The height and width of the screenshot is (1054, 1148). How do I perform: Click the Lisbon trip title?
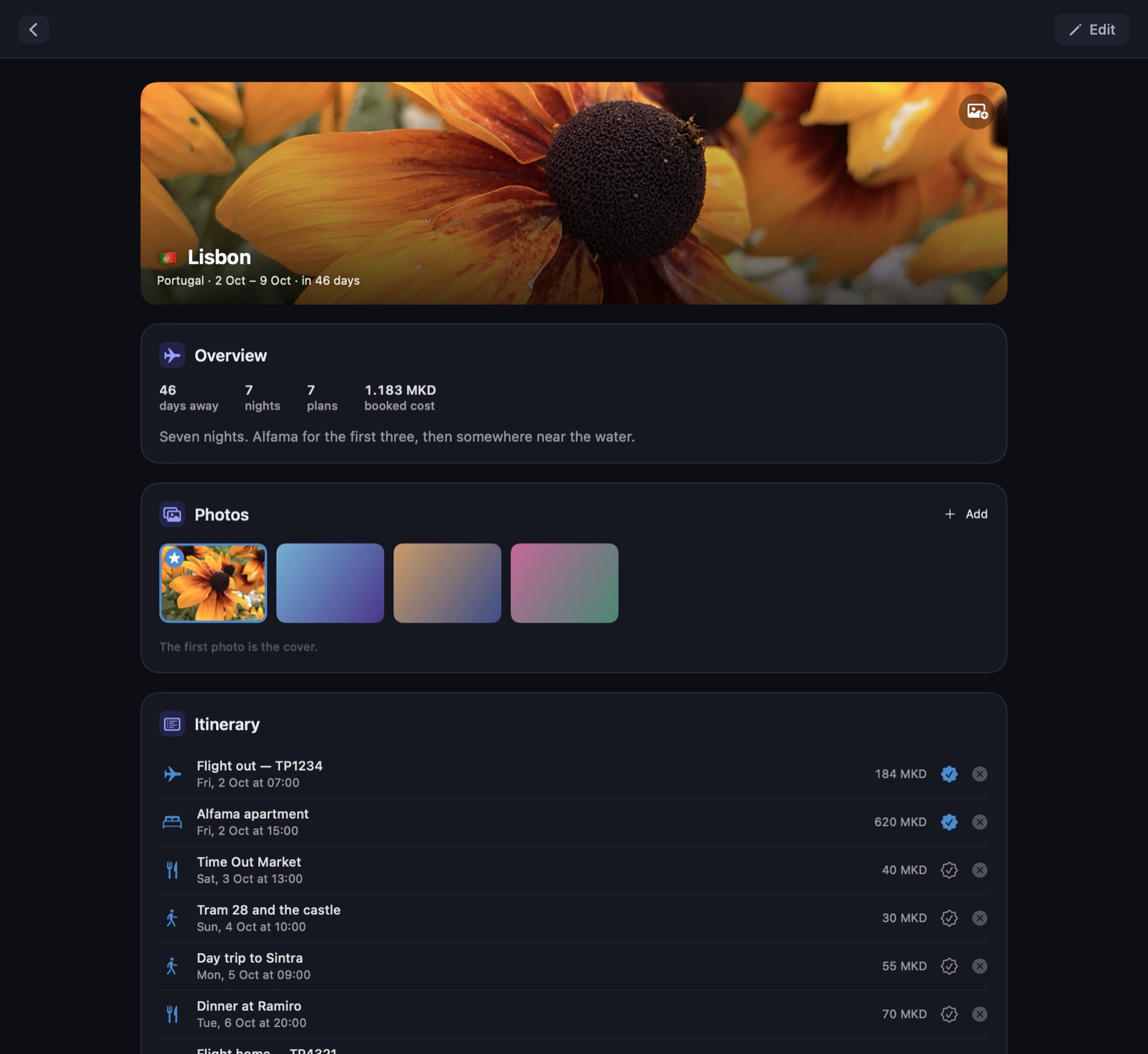pos(219,257)
